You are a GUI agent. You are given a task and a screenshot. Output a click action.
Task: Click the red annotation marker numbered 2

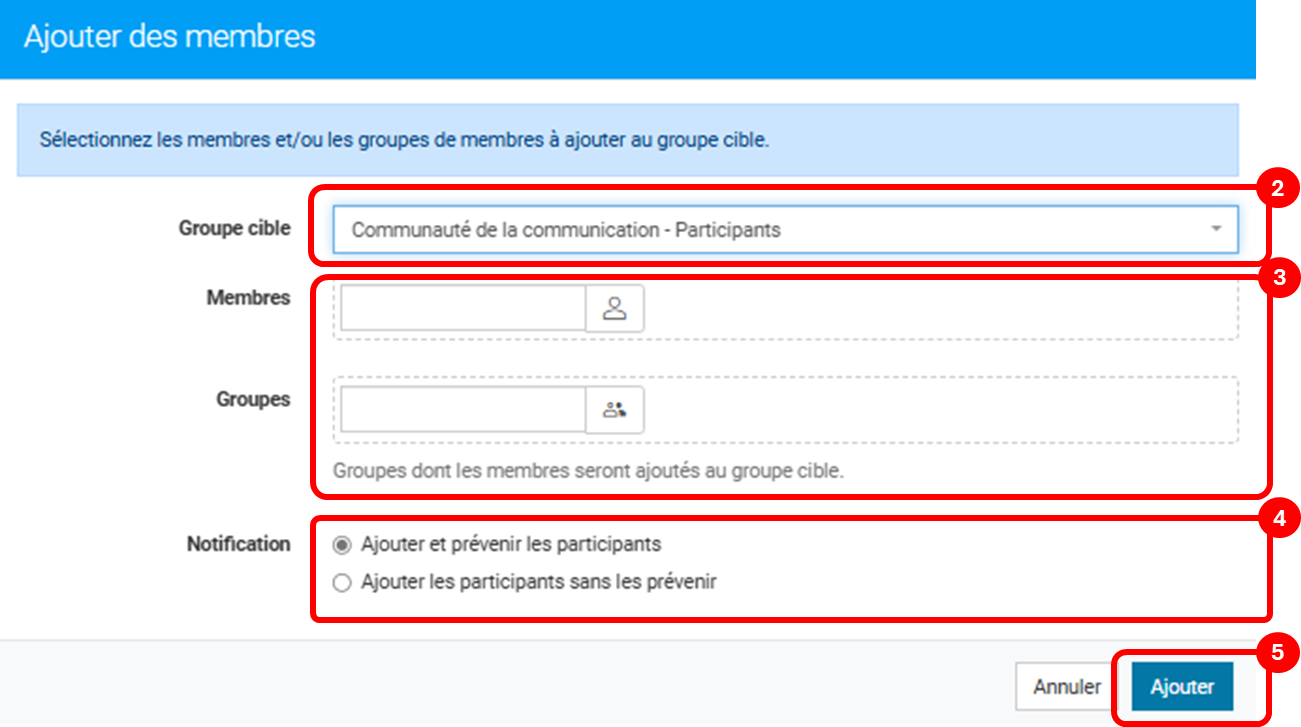1277,187
